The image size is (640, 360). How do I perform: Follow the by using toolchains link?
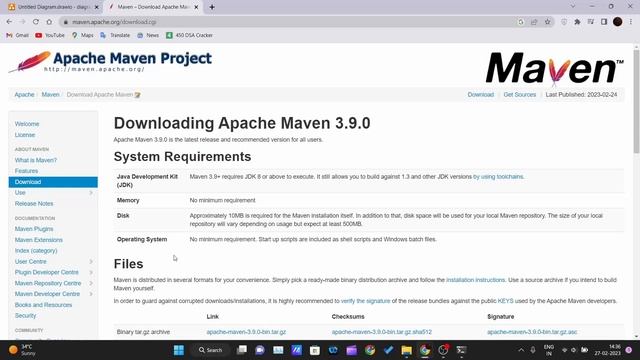[498, 177]
